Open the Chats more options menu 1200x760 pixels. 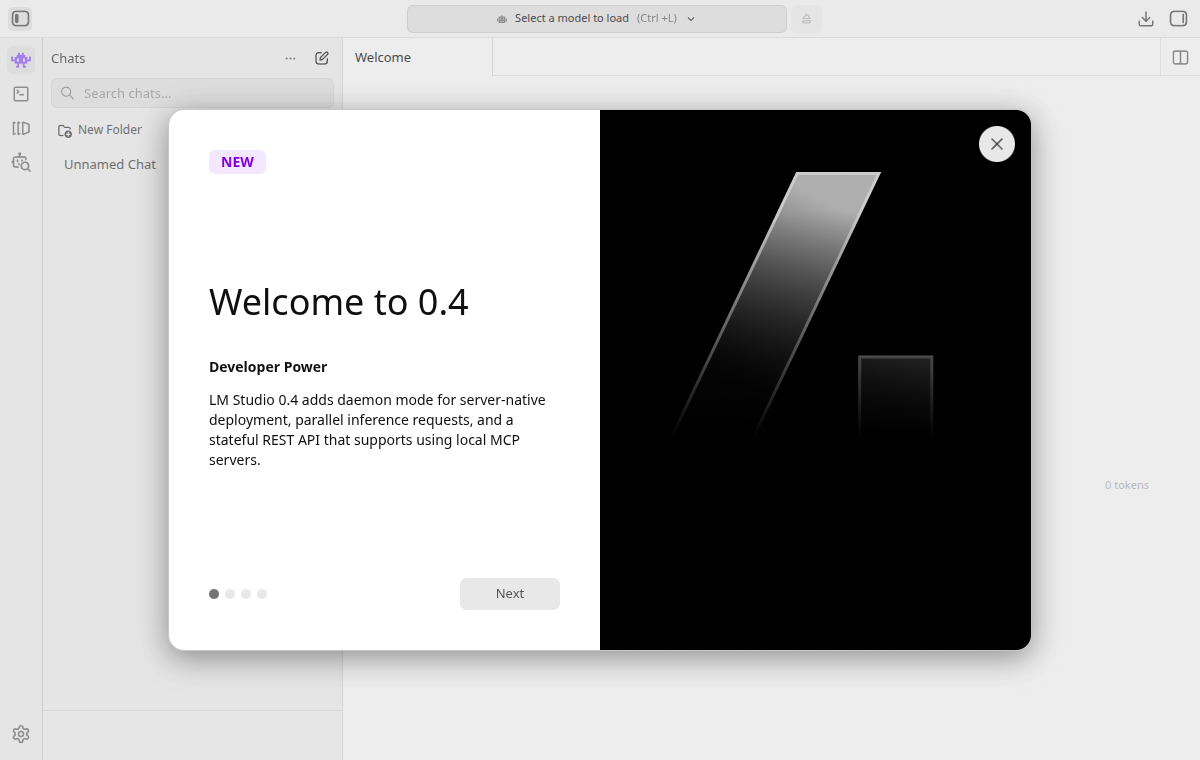coord(290,58)
